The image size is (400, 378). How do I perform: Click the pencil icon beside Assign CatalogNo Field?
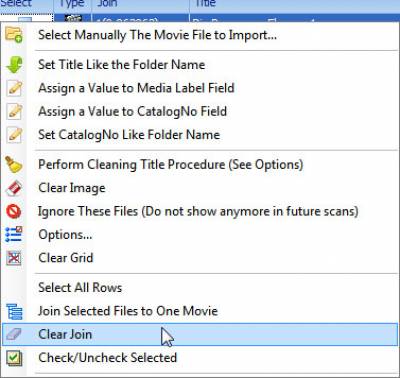[x=14, y=112]
